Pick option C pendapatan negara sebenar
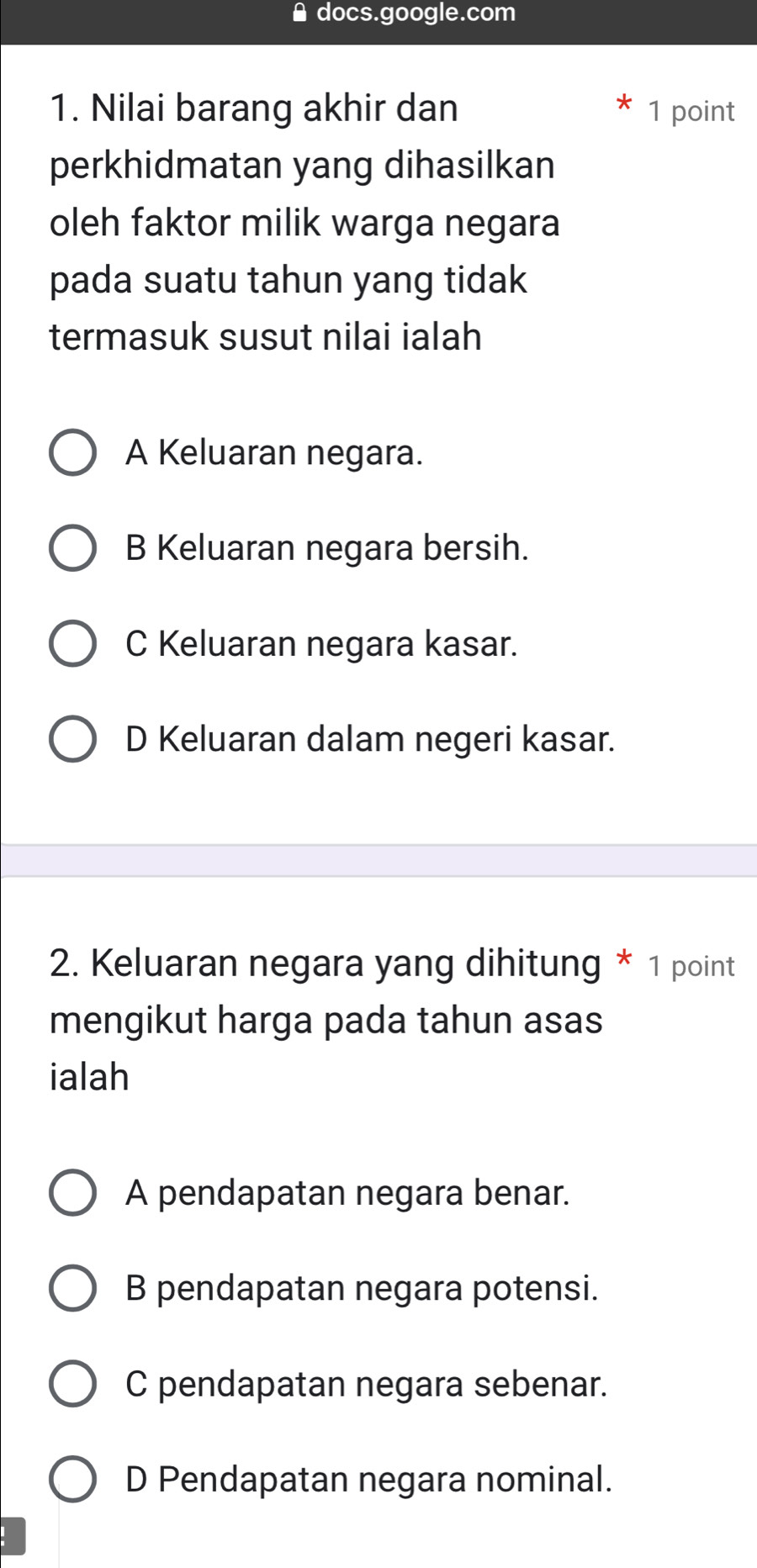 click(x=72, y=1384)
